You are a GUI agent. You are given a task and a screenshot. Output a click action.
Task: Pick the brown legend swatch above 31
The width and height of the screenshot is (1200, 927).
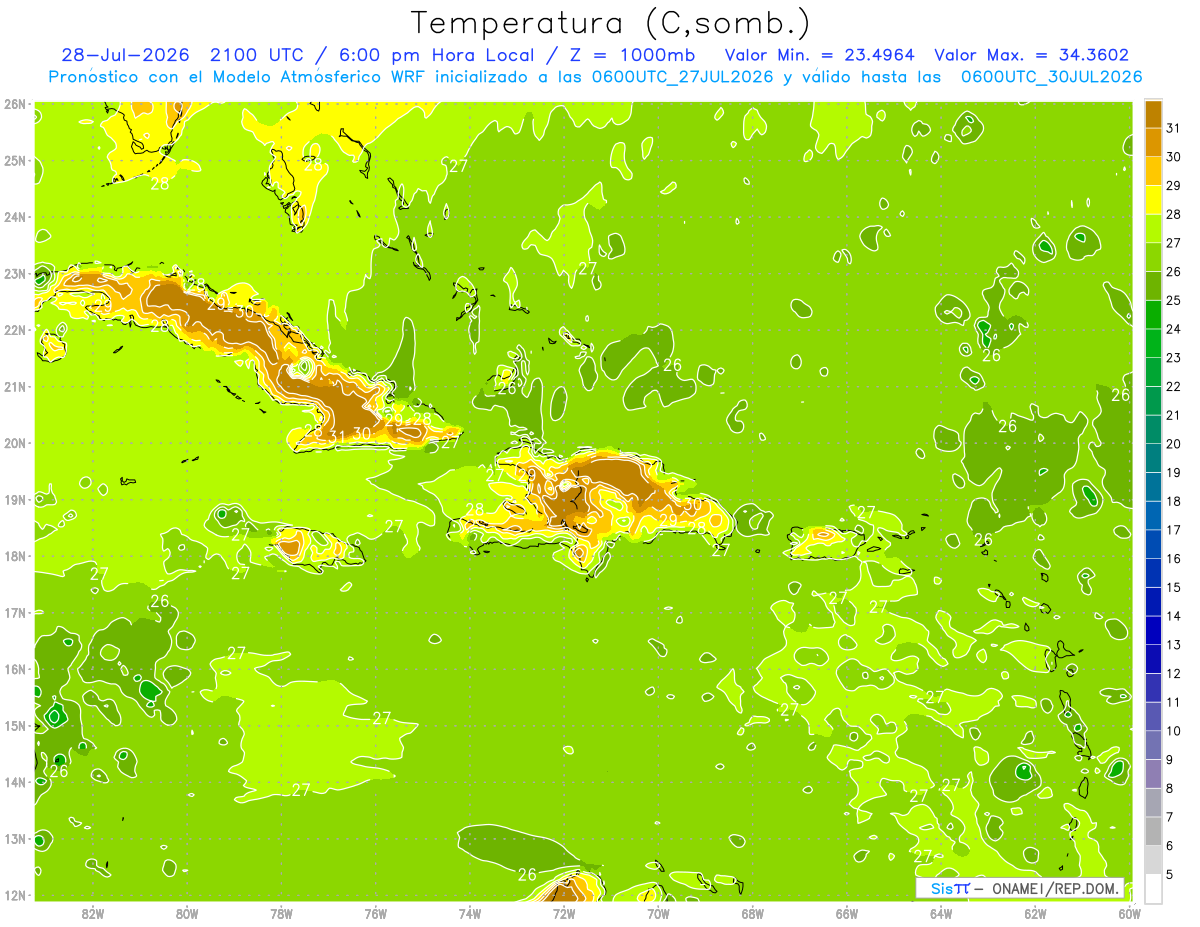tap(1154, 114)
